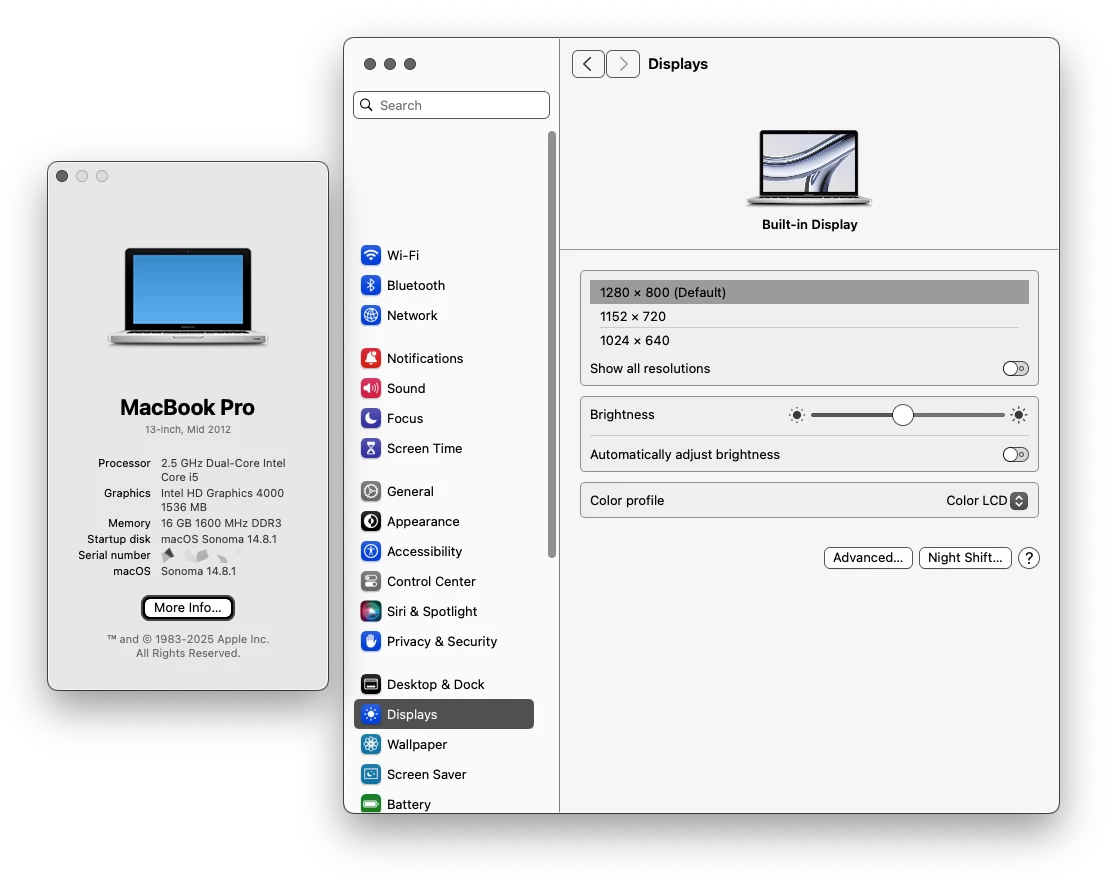The height and width of the screenshot is (887, 1115).
Task: Select 1280 × 800 (Default) resolution
Action: click(x=809, y=292)
